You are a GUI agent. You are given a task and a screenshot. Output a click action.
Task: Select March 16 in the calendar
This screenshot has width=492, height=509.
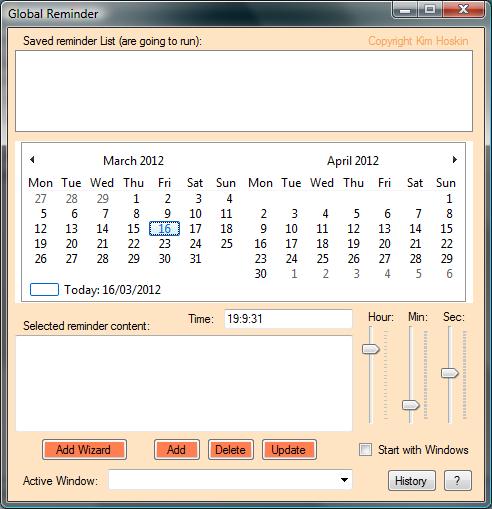click(164, 229)
